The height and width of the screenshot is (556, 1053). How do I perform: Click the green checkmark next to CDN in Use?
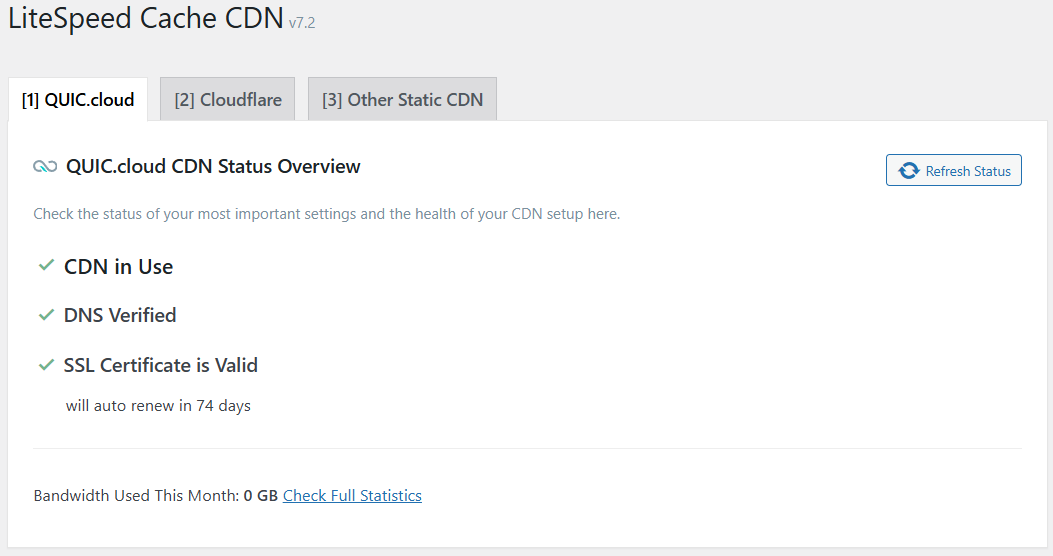coord(46,265)
